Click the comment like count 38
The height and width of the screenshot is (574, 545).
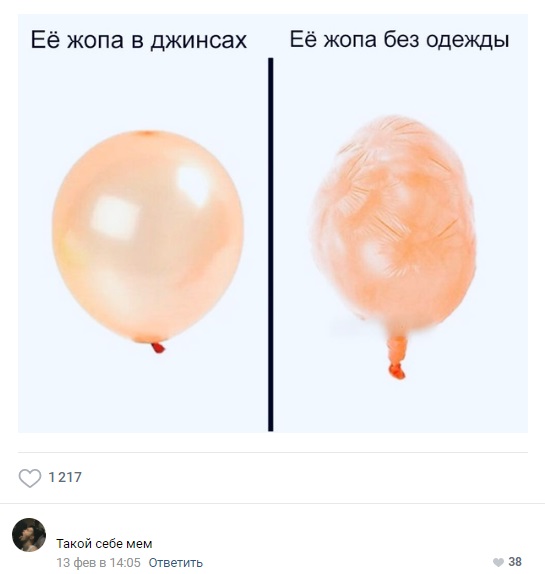point(515,562)
